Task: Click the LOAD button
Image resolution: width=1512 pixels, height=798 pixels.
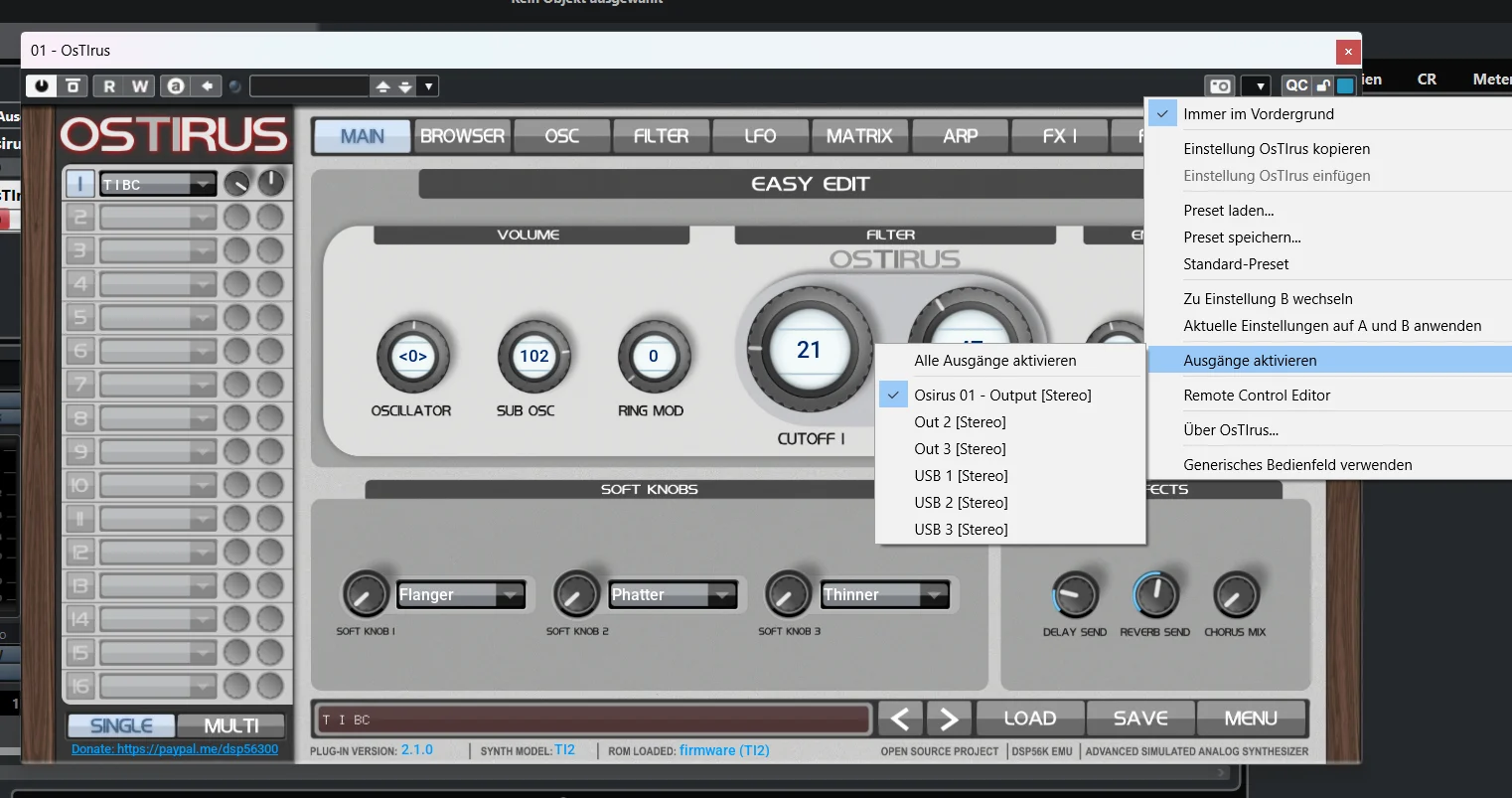Action: [1029, 718]
